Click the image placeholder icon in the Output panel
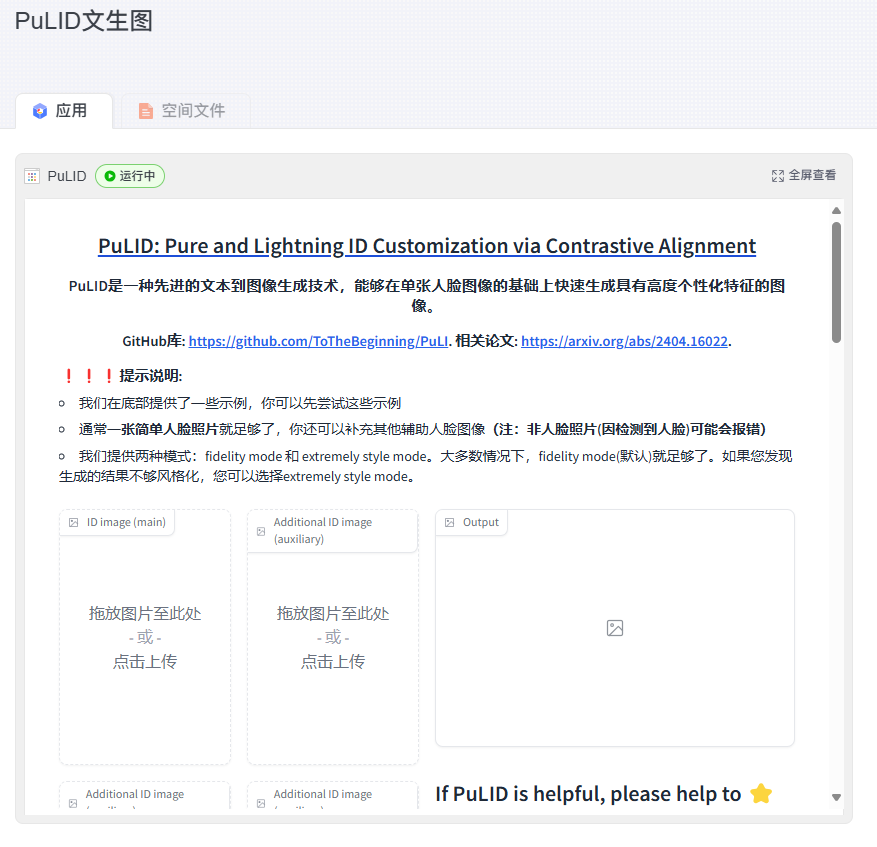Screen dimensions: 877x847 coord(614,627)
